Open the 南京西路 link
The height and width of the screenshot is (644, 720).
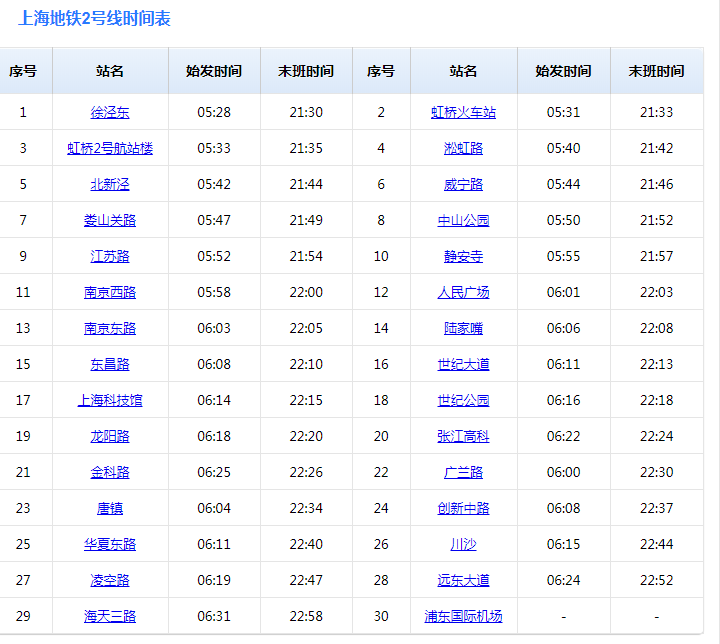110,292
